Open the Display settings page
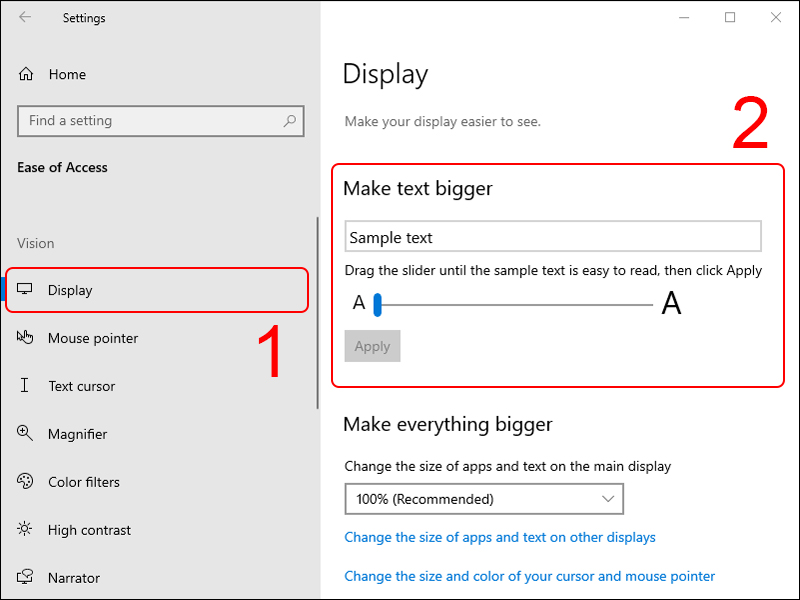 pos(70,290)
